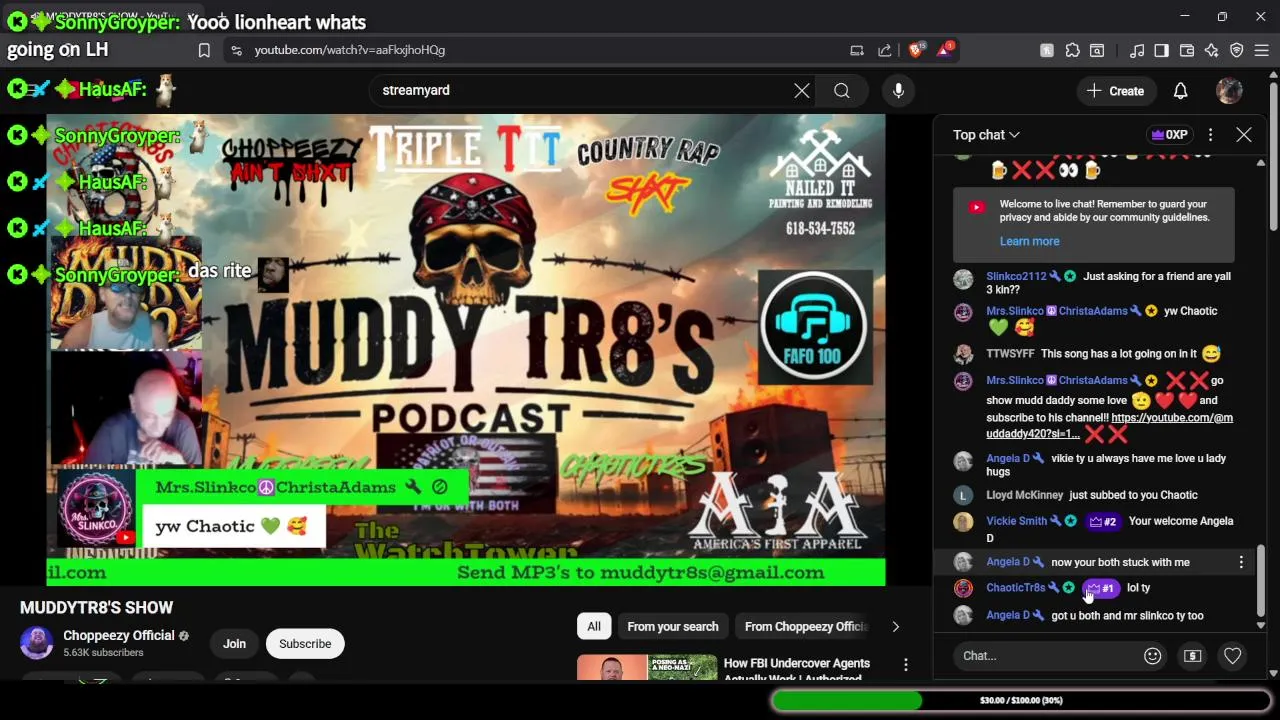The width and height of the screenshot is (1280, 720).
Task: Open Leo AI sparkle icon
Action: (x=1212, y=50)
